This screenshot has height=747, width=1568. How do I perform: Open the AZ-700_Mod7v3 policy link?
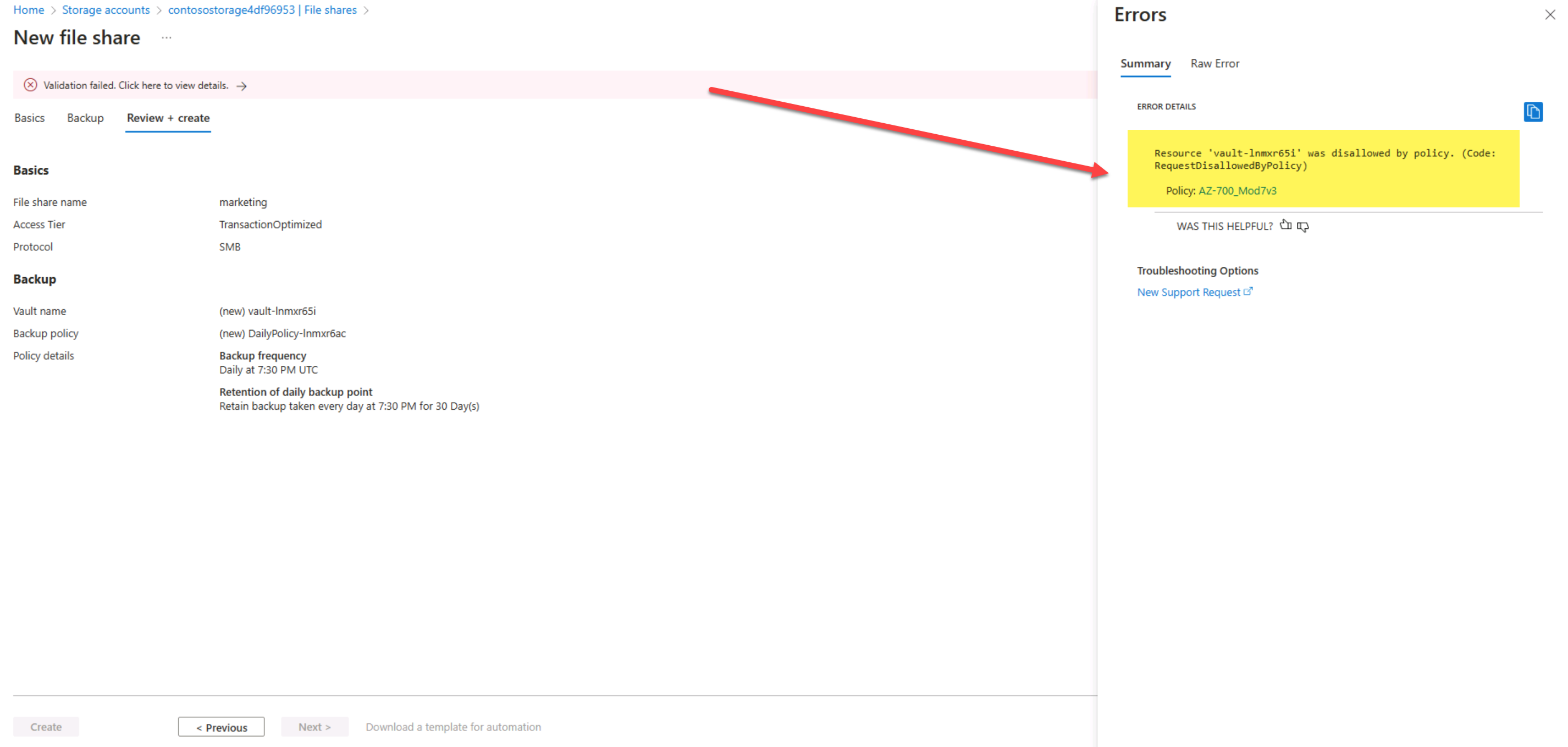[1238, 190]
